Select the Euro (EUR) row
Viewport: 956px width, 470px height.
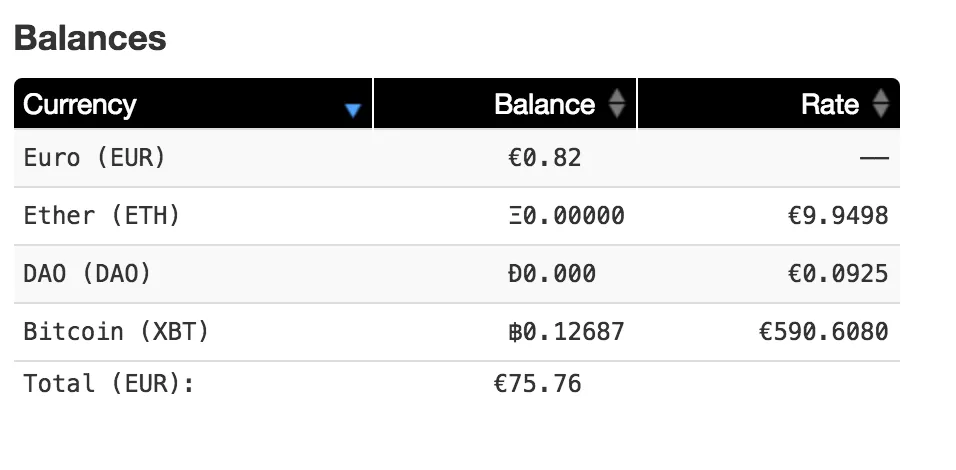tap(457, 158)
